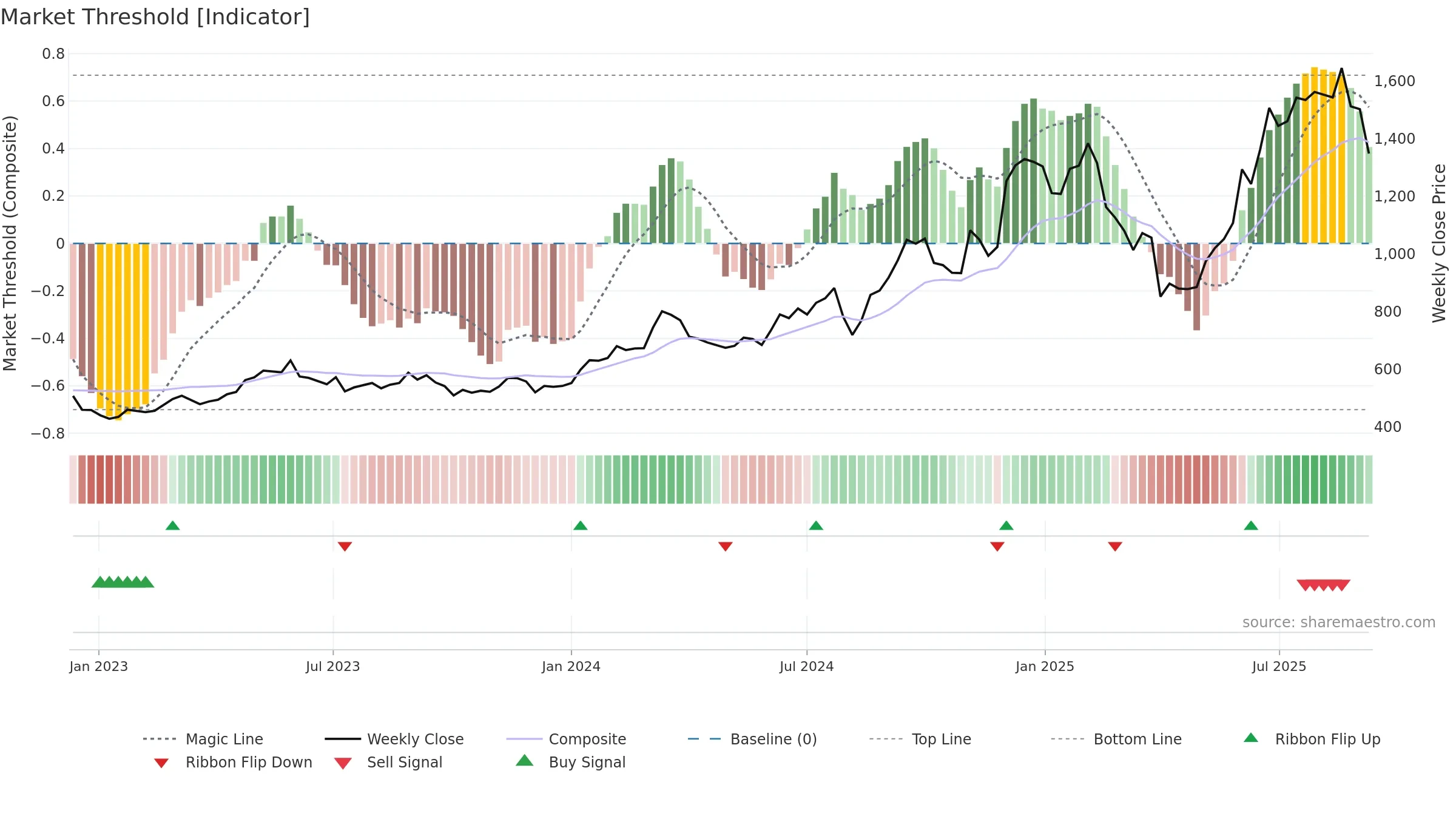This screenshot has width=1456, height=819.
Task: Click the 'Jan 2023' x-axis label
Action: [99, 666]
